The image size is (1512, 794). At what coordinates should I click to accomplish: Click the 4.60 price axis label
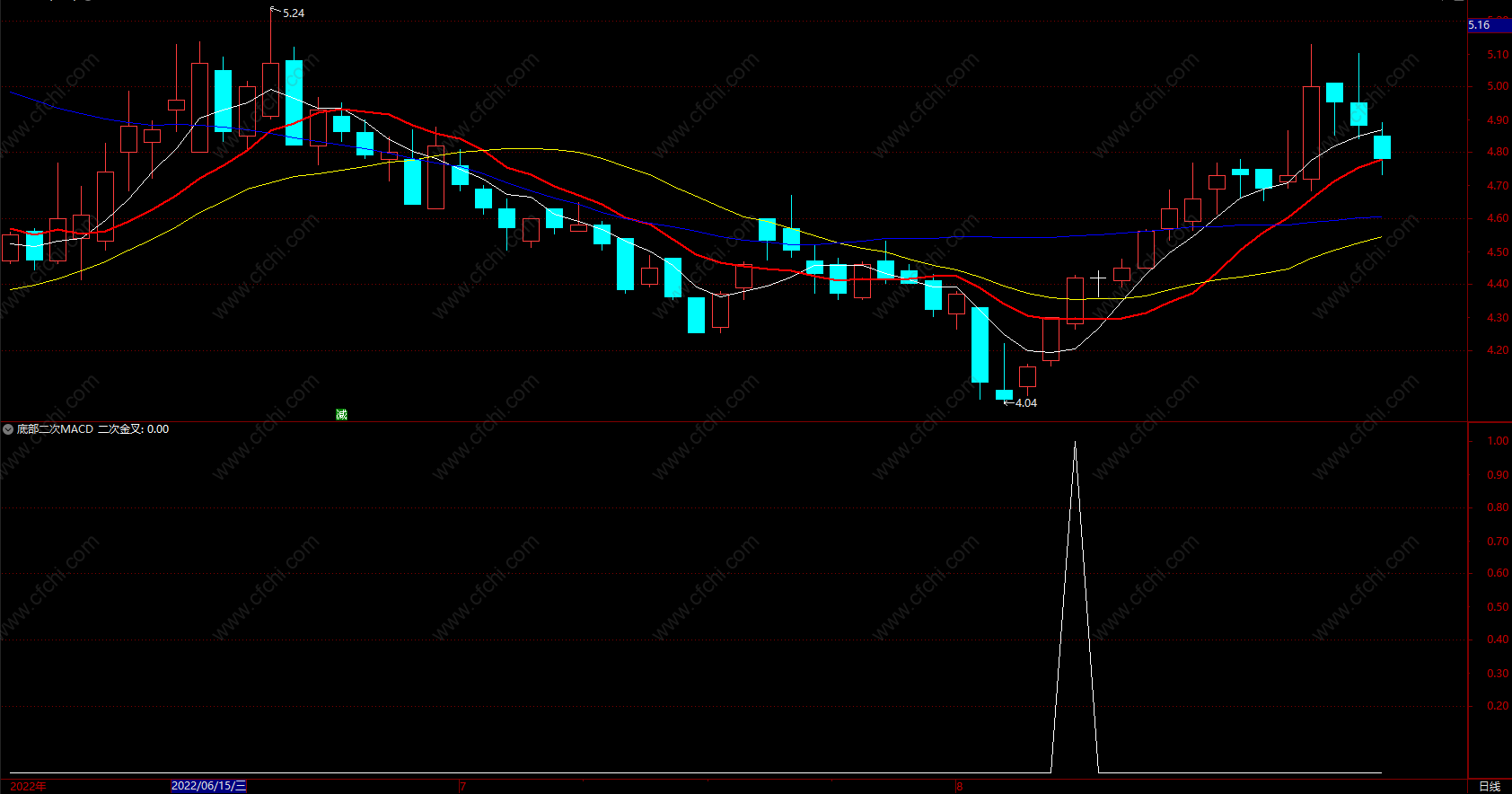[x=1498, y=217]
